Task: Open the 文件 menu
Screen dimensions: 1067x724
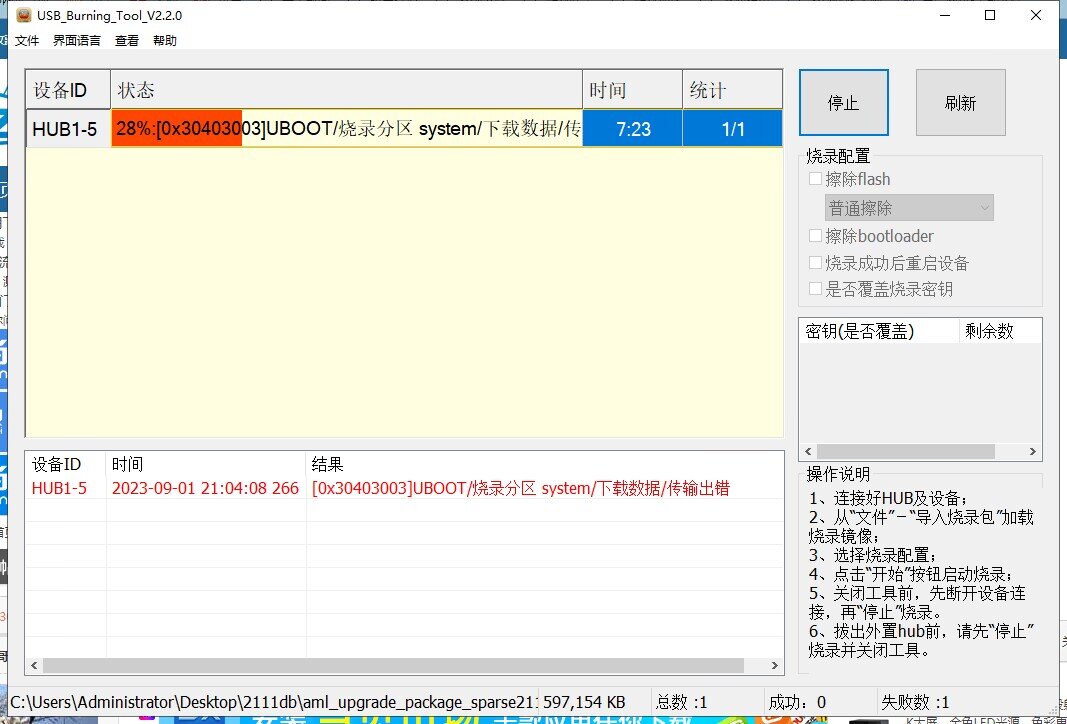Action: 27,41
